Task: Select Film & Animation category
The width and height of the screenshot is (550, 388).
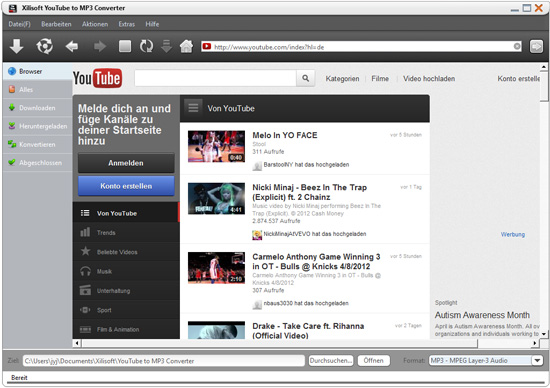Action: 126,329
